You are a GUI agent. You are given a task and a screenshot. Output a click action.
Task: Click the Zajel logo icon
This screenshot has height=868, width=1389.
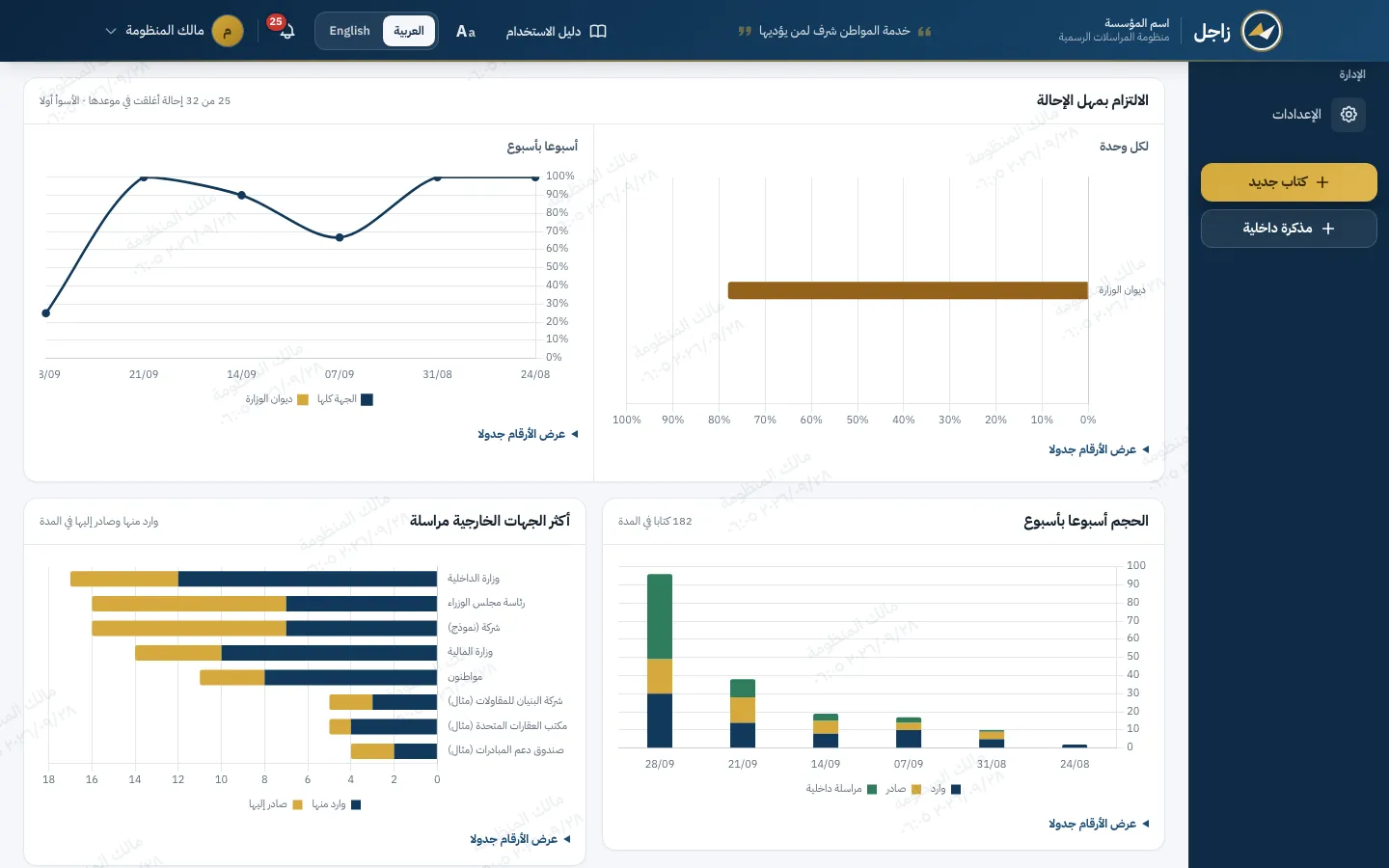1261,31
